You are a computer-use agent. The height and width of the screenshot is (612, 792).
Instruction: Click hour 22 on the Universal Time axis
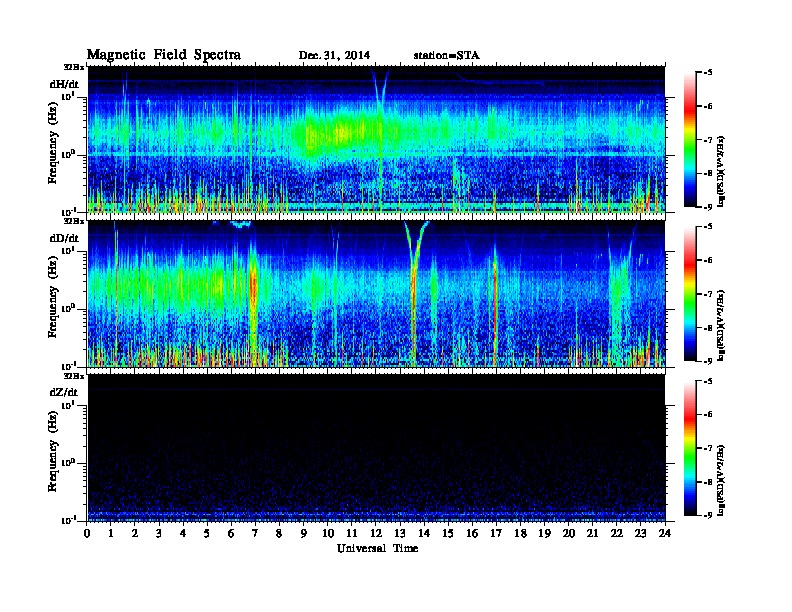617,533
